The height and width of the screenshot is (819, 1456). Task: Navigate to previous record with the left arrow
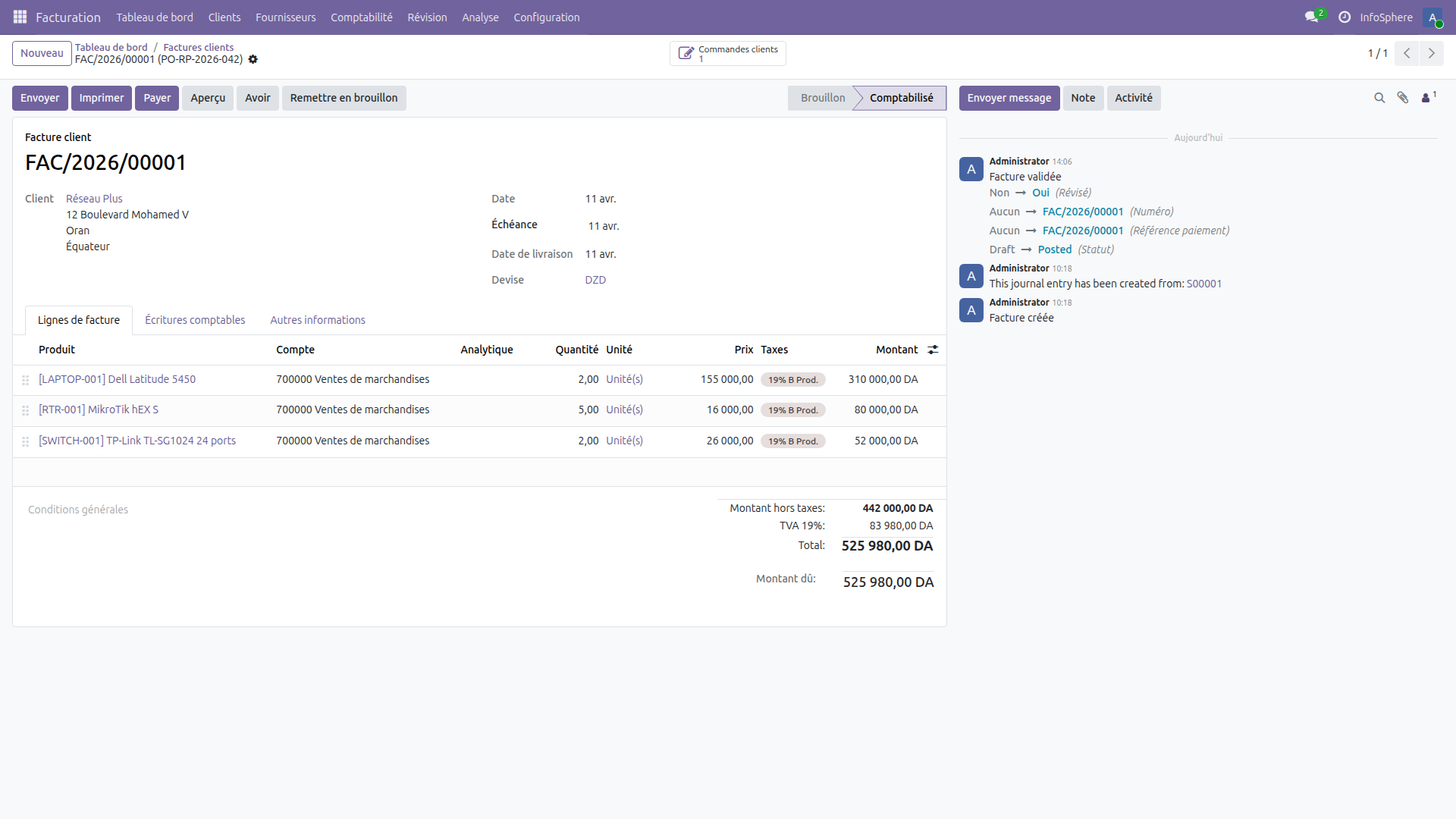pyautogui.click(x=1407, y=53)
